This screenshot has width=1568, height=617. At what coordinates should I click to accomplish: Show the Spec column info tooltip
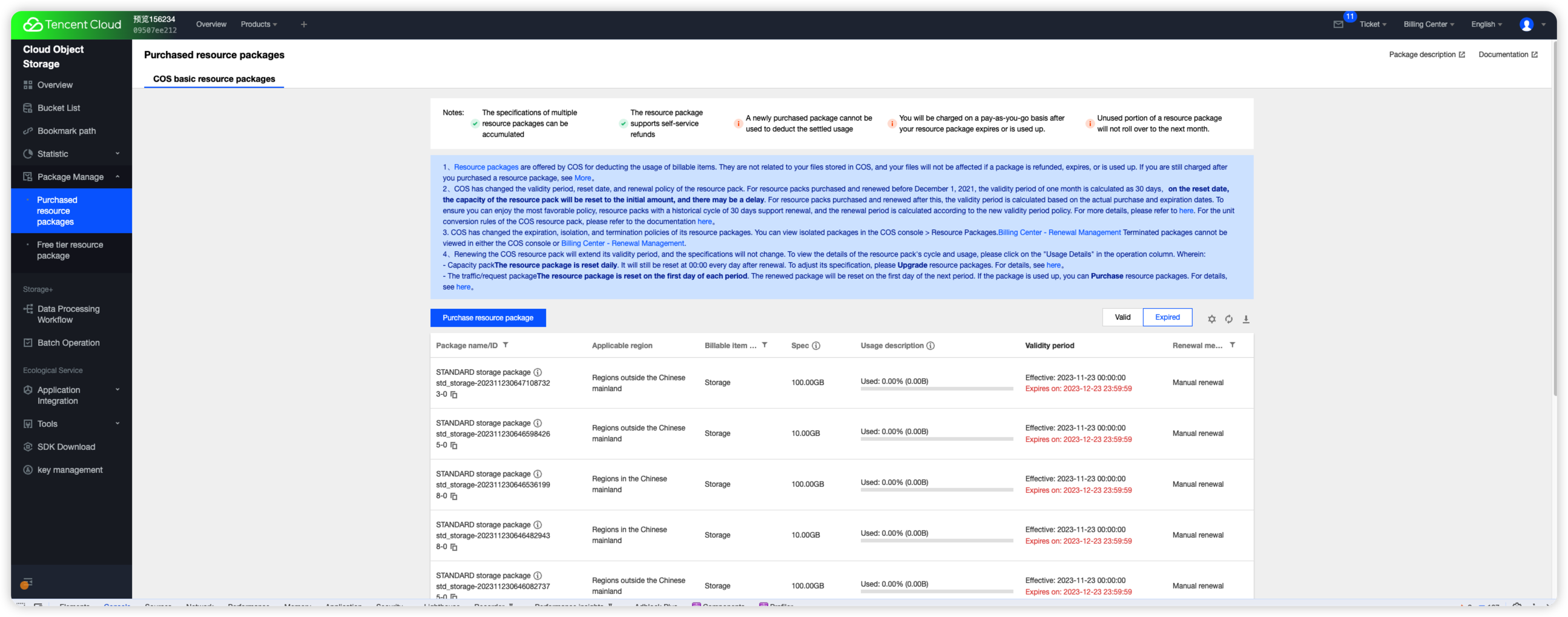click(x=815, y=346)
